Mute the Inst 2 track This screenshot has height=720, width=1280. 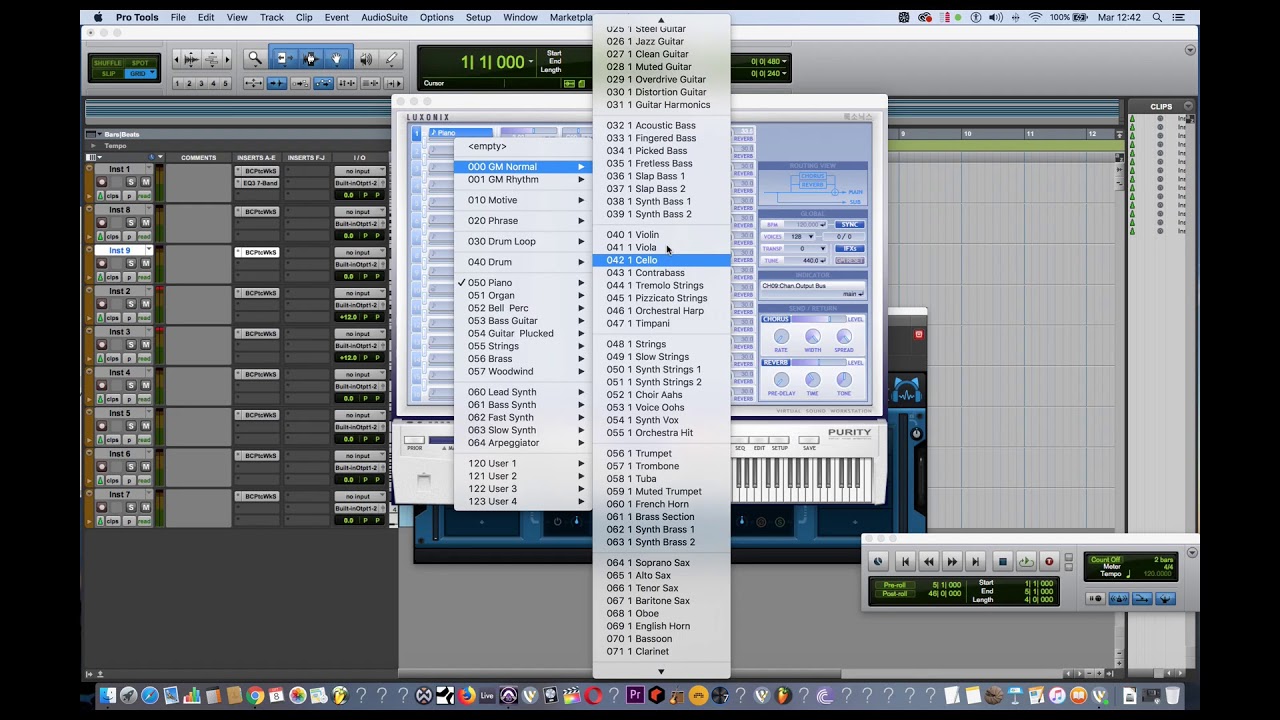tap(146, 304)
